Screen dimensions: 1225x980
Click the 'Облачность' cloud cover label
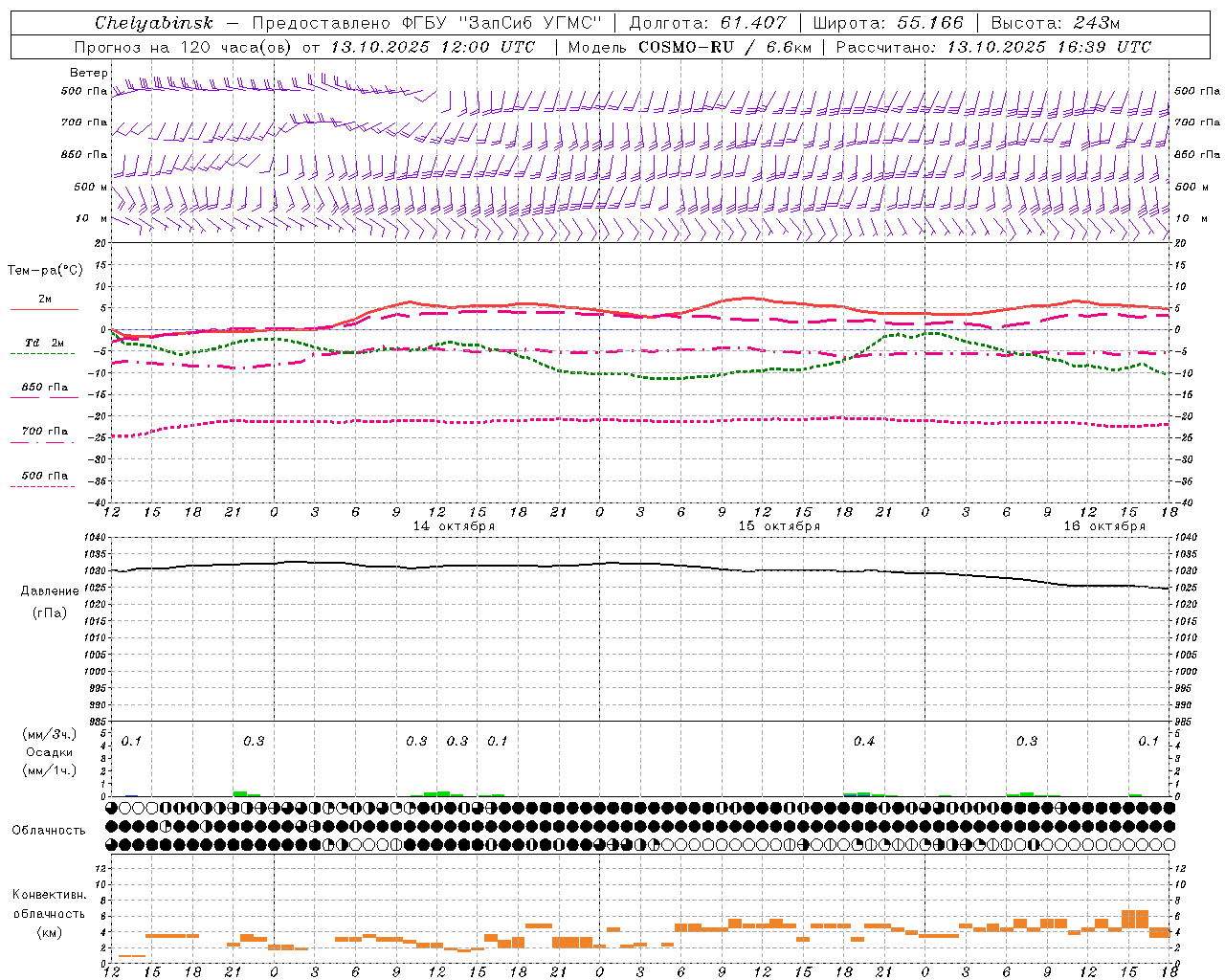[49, 831]
